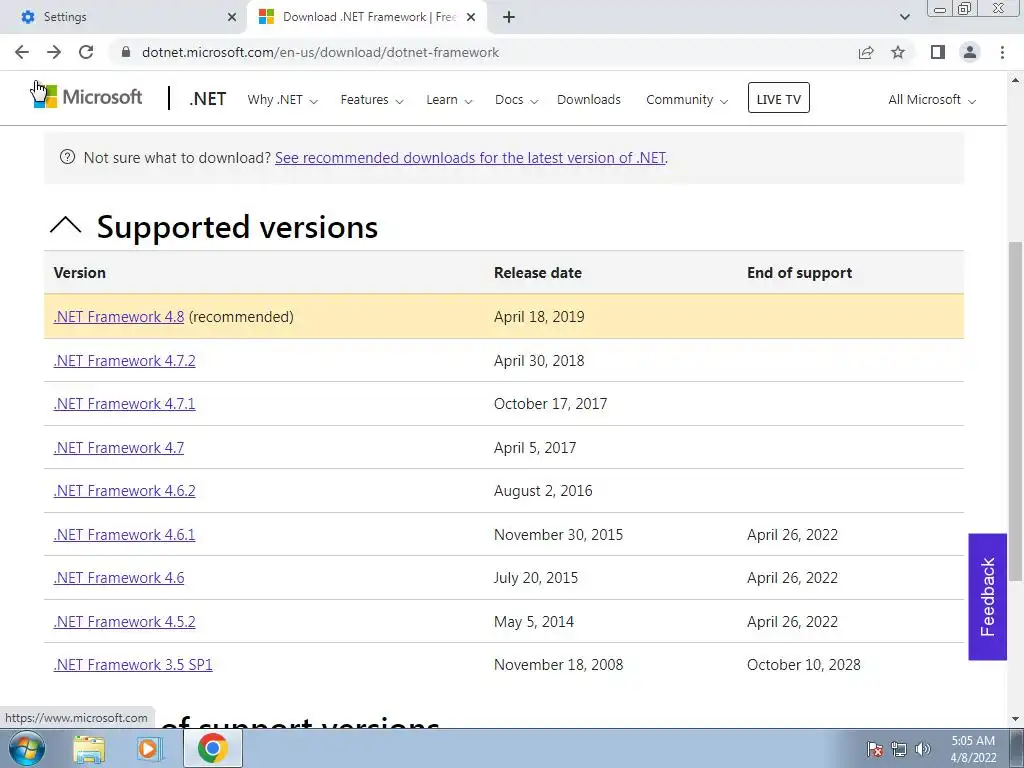Go forward in browser history
Screen dimensions: 1024x768
point(54,52)
